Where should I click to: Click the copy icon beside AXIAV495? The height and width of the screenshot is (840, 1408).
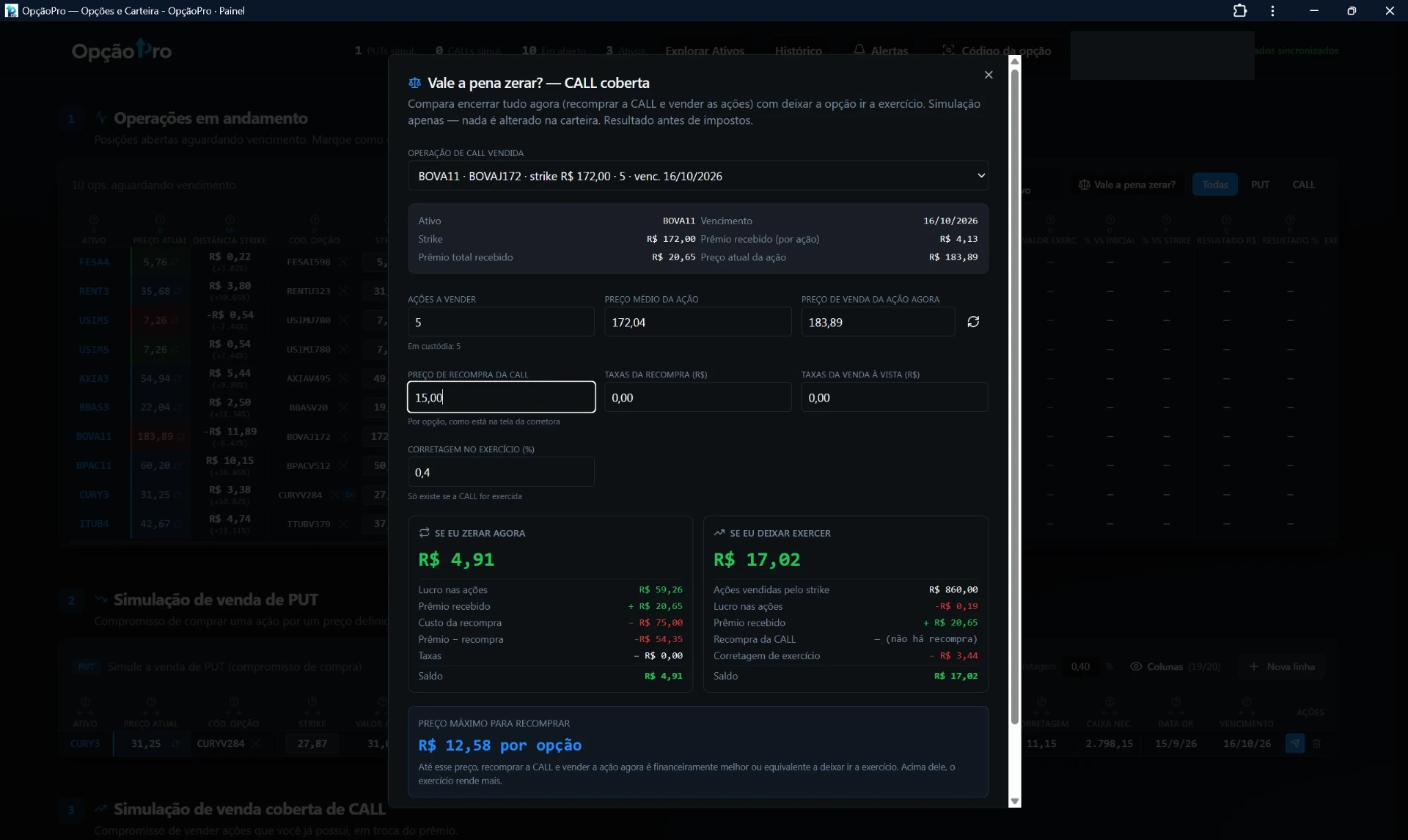click(343, 378)
